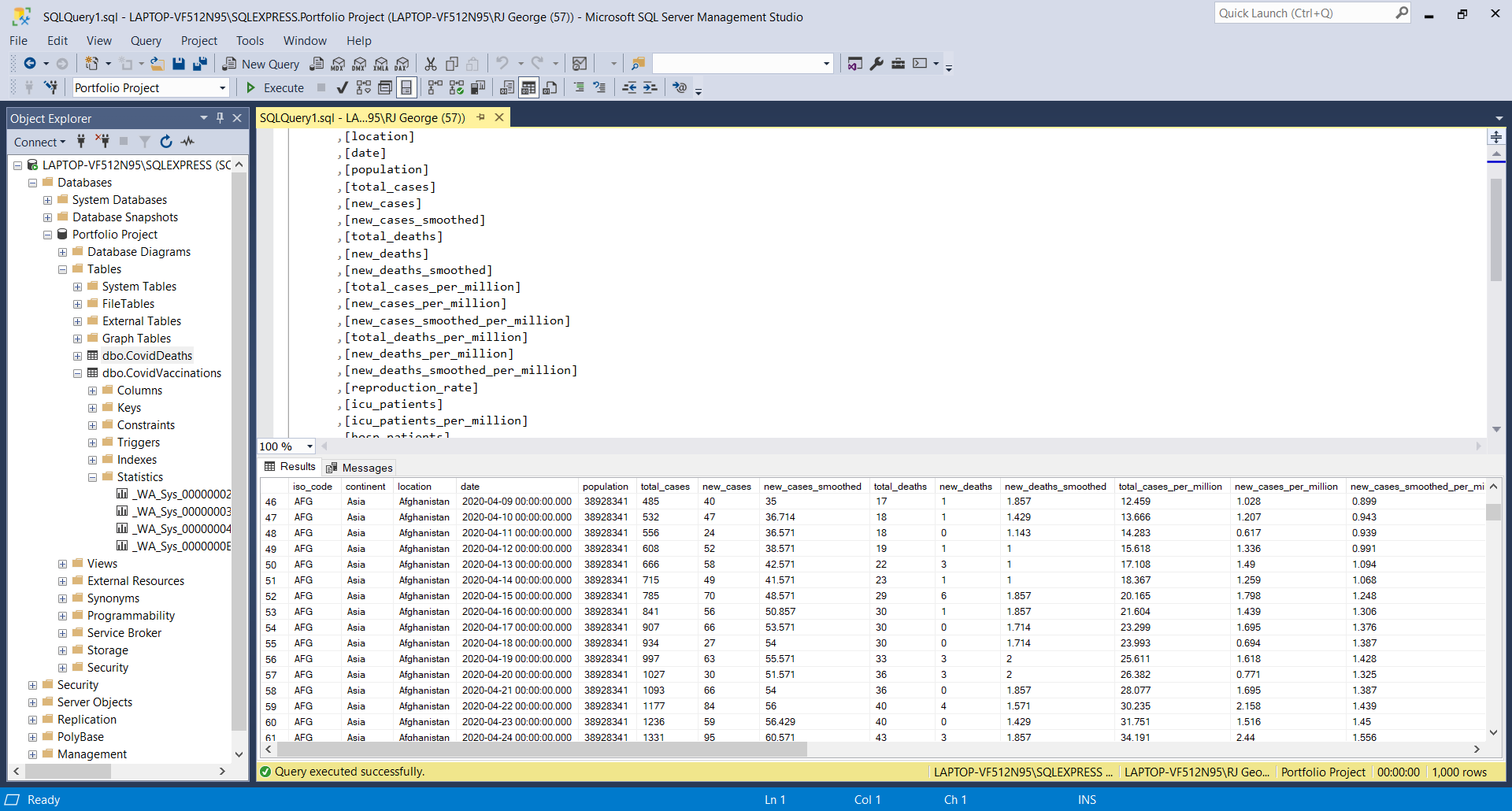This screenshot has height=811, width=1512.
Task: Refresh Object Explorer with the refresh icon
Action: point(166,142)
